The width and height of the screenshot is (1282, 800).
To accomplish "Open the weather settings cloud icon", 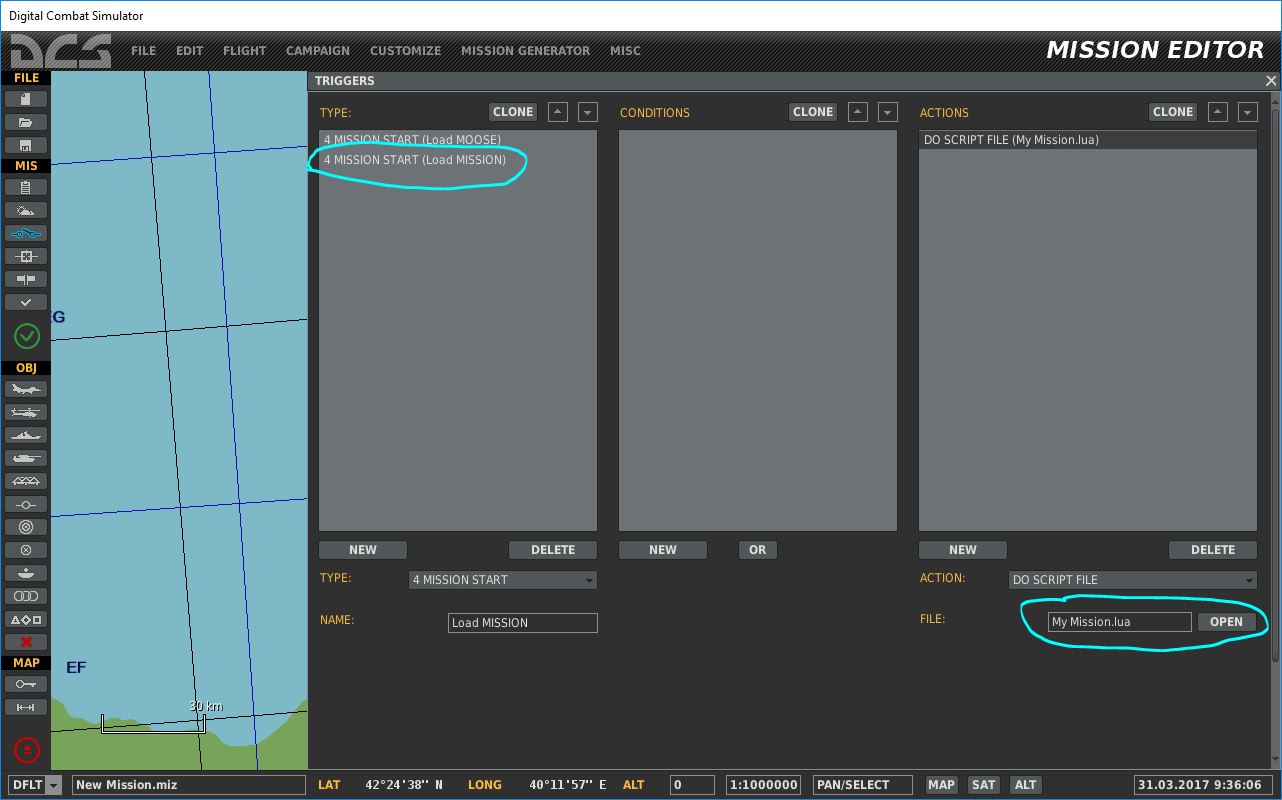I will pos(26,210).
